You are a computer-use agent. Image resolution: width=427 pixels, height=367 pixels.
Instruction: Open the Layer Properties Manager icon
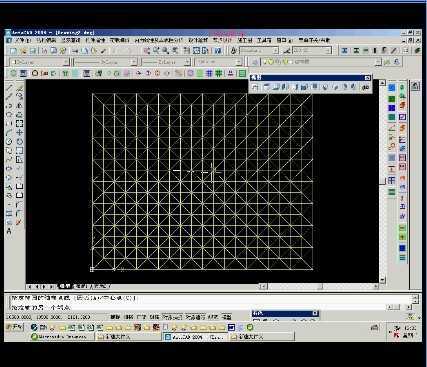[x=255, y=62]
